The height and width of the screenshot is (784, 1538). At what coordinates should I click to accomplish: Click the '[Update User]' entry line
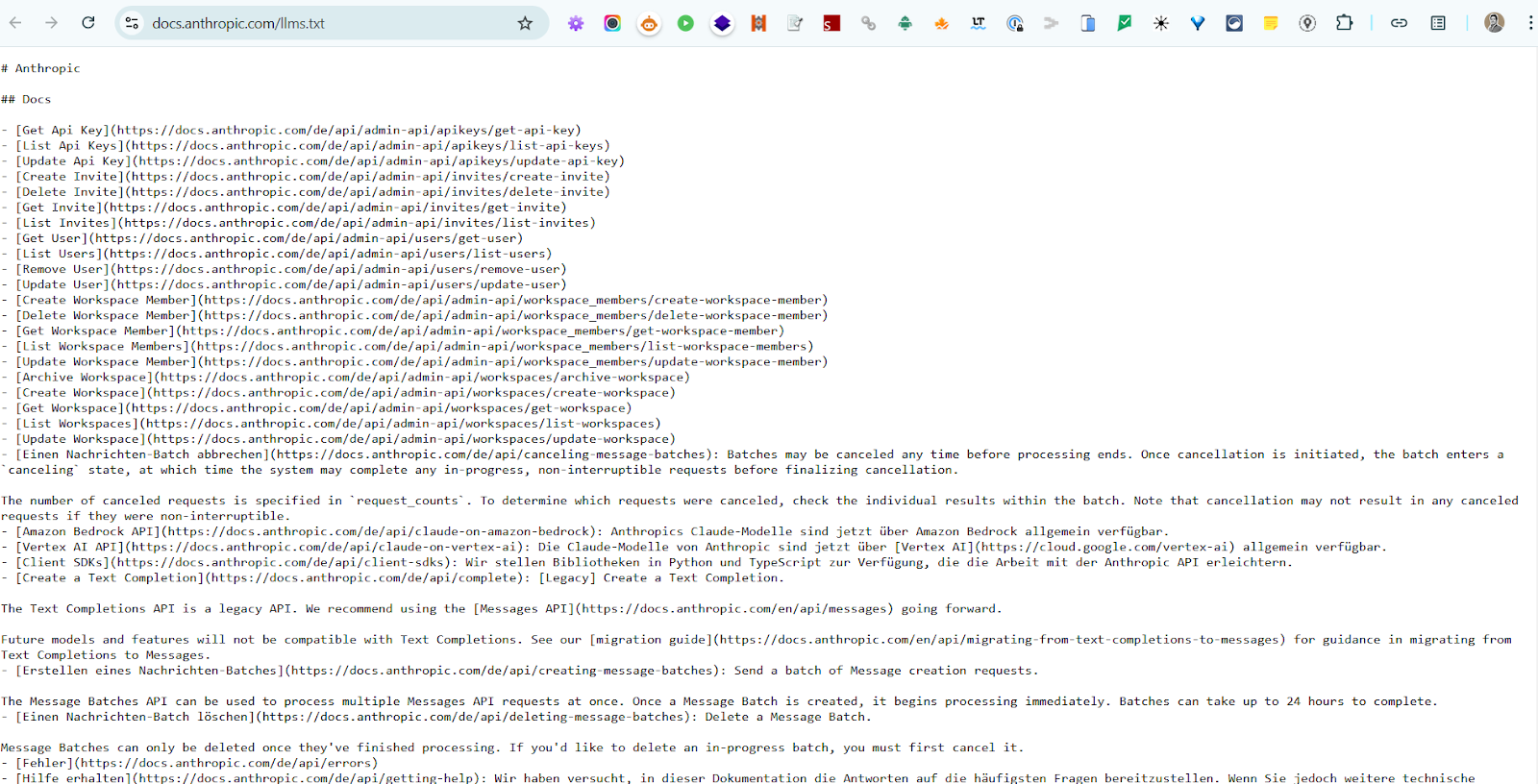[x=284, y=284]
